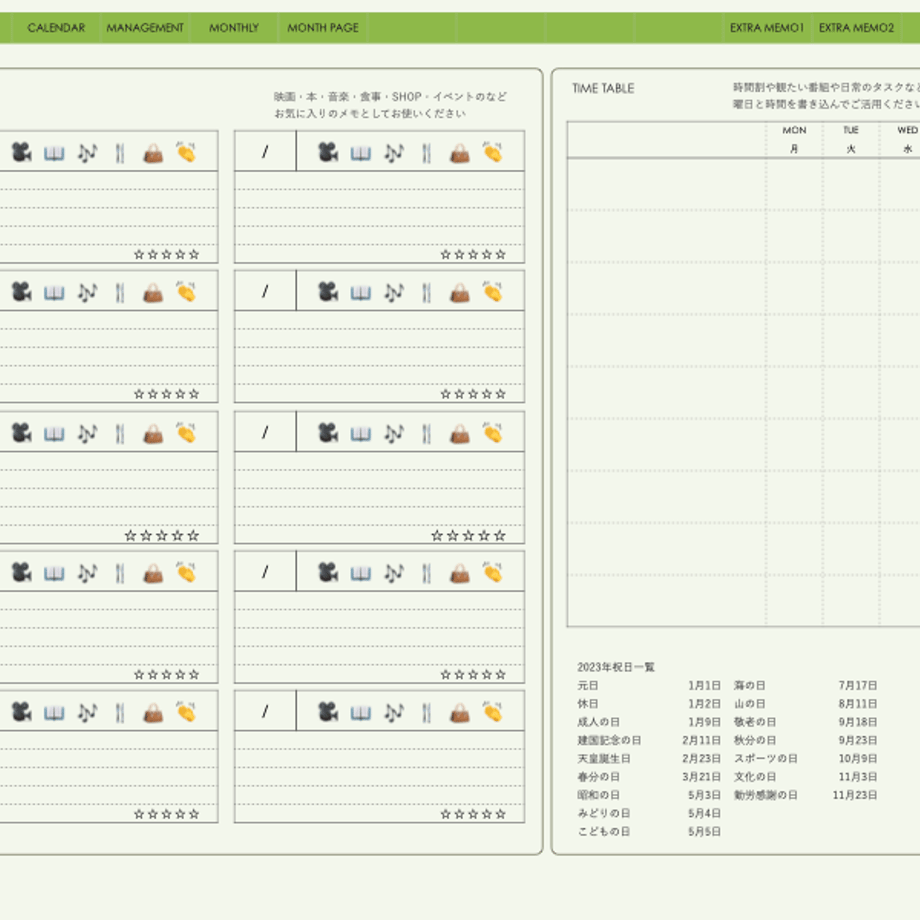
Task: Pick movie camera icon in bottom right-column card
Action: 328,712
